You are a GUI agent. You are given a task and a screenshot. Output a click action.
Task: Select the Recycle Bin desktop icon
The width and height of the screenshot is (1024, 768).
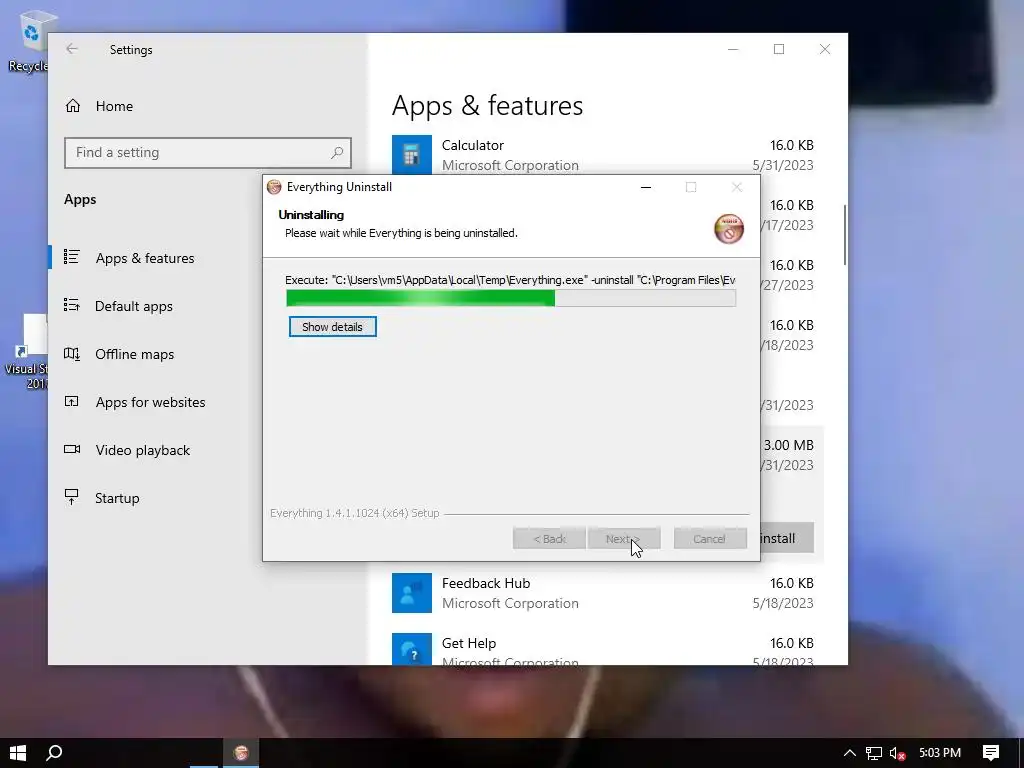(x=27, y=40)
